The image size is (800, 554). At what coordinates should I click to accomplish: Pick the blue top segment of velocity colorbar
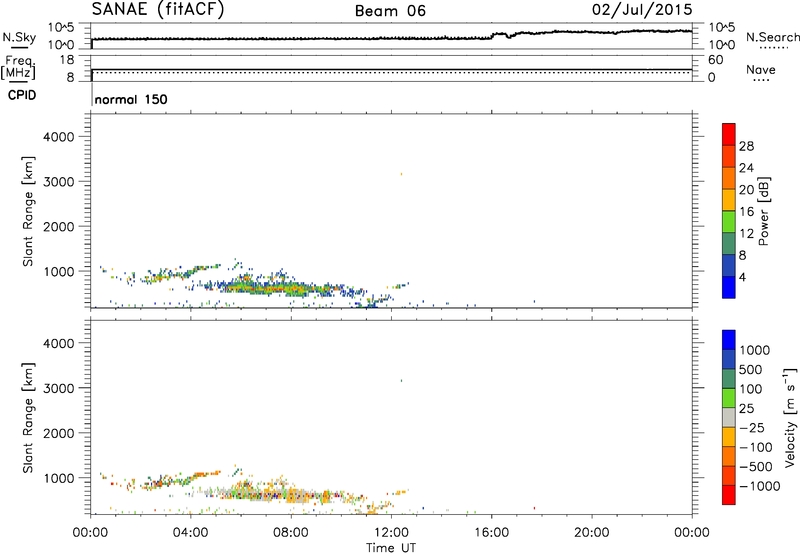tap(729, 340)
